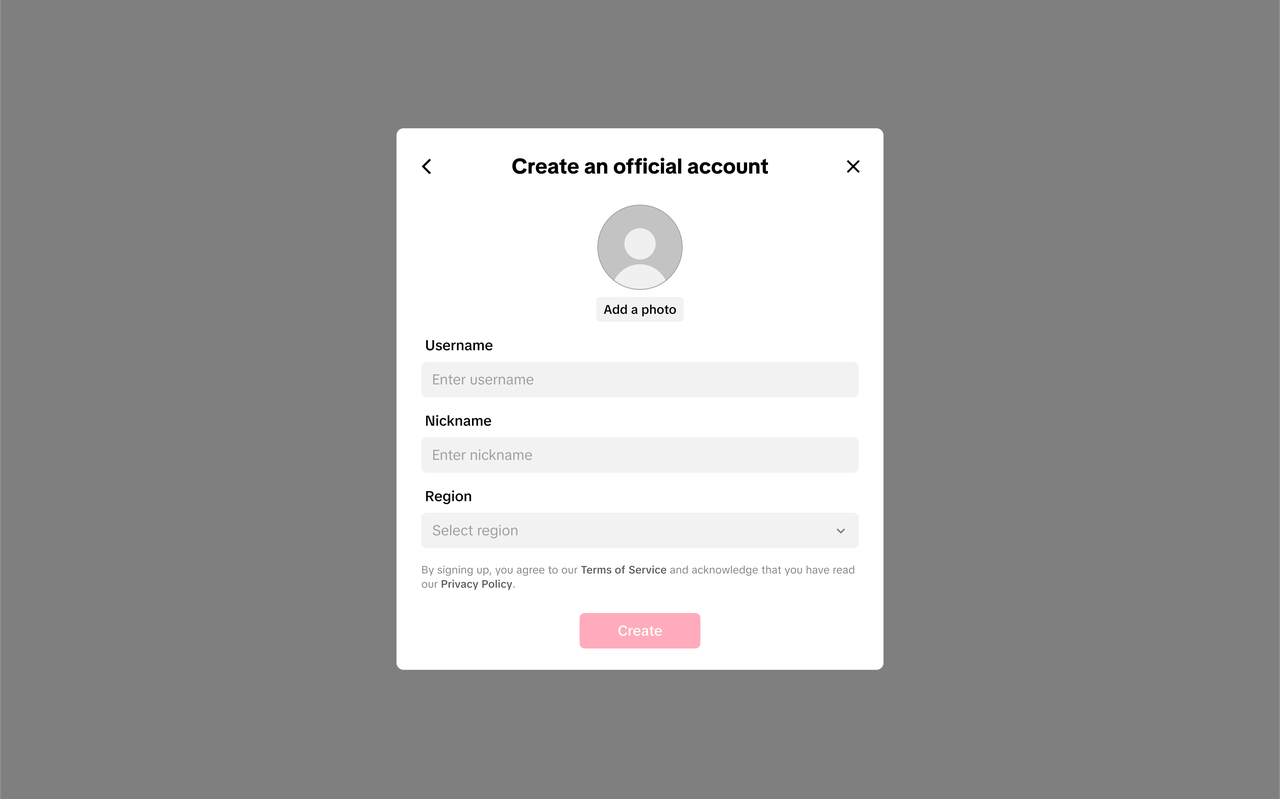1280x799 pixels.
Task: Click the Add a photo button
Action: pos(640,309)
